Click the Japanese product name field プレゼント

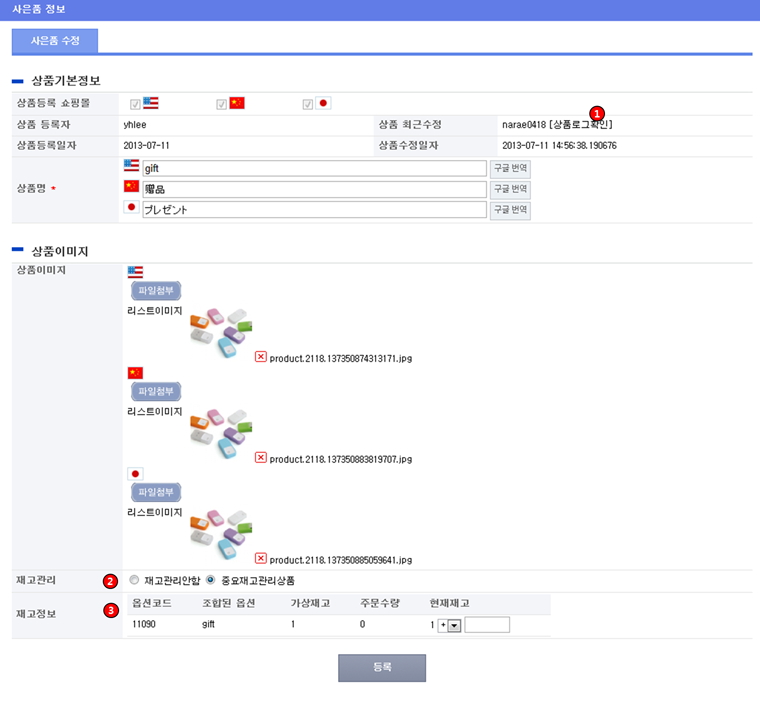(x=314, y=210)
